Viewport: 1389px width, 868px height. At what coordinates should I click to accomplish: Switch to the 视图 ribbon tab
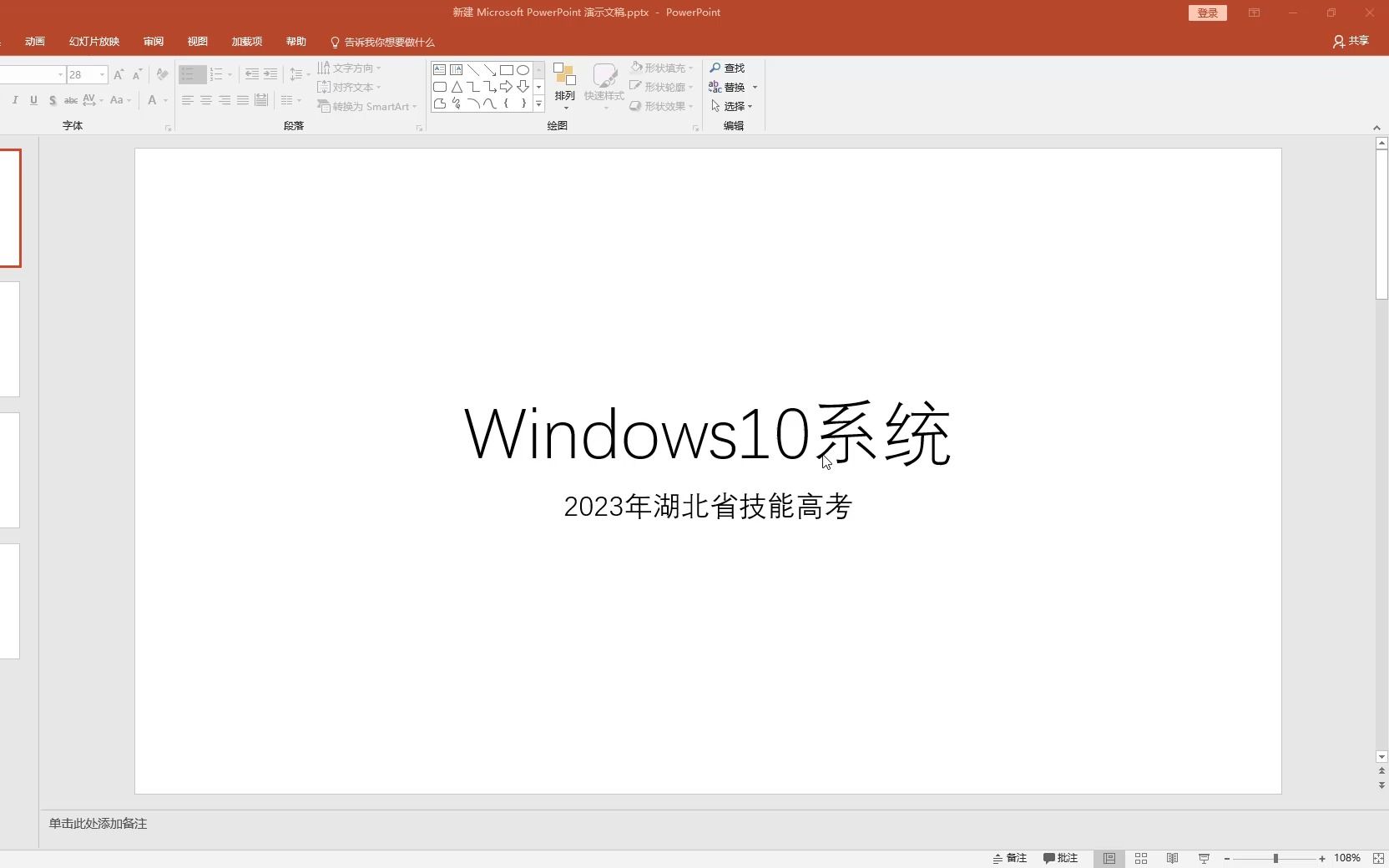tap(197, 41)
